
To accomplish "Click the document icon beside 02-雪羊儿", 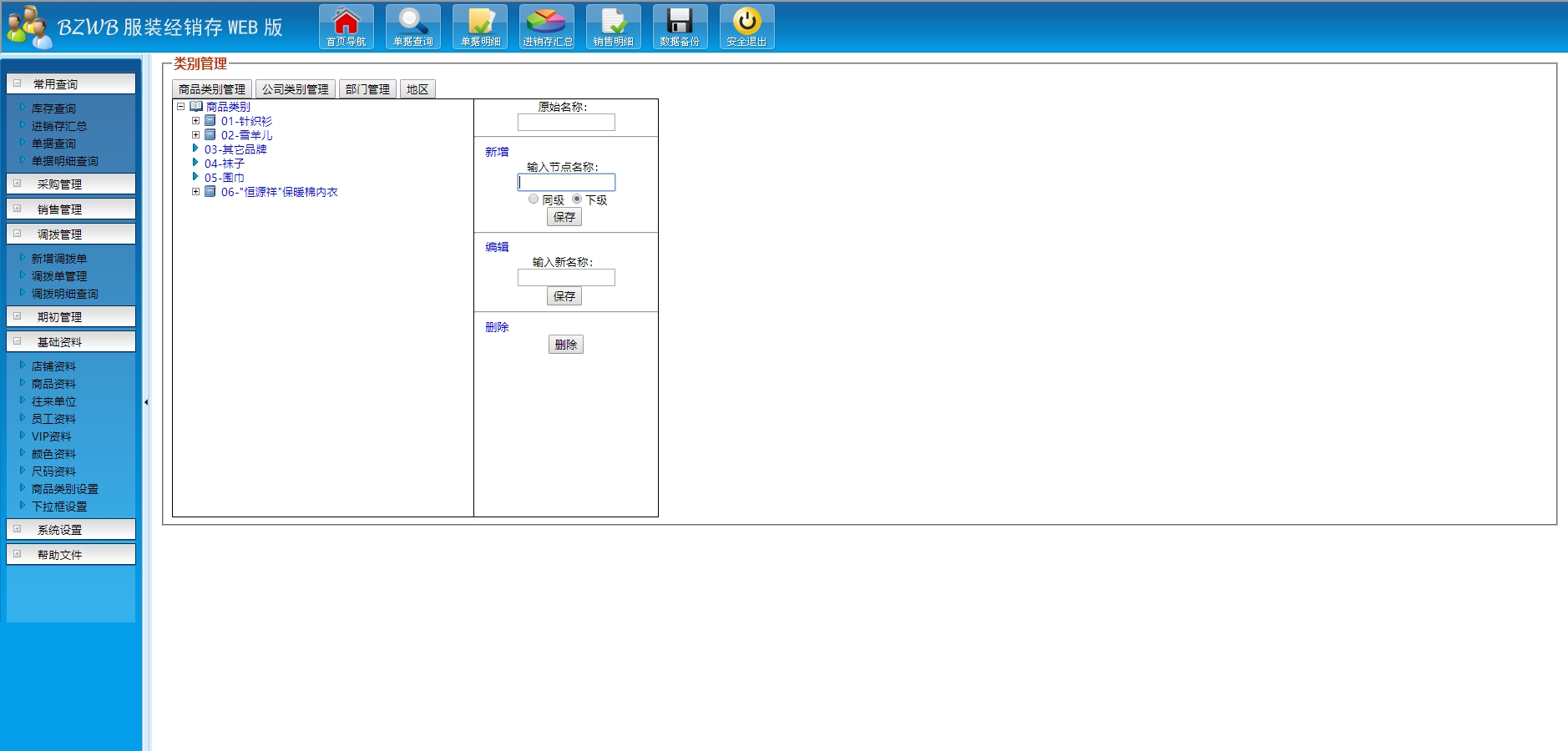I will click(x=210, y=135).
